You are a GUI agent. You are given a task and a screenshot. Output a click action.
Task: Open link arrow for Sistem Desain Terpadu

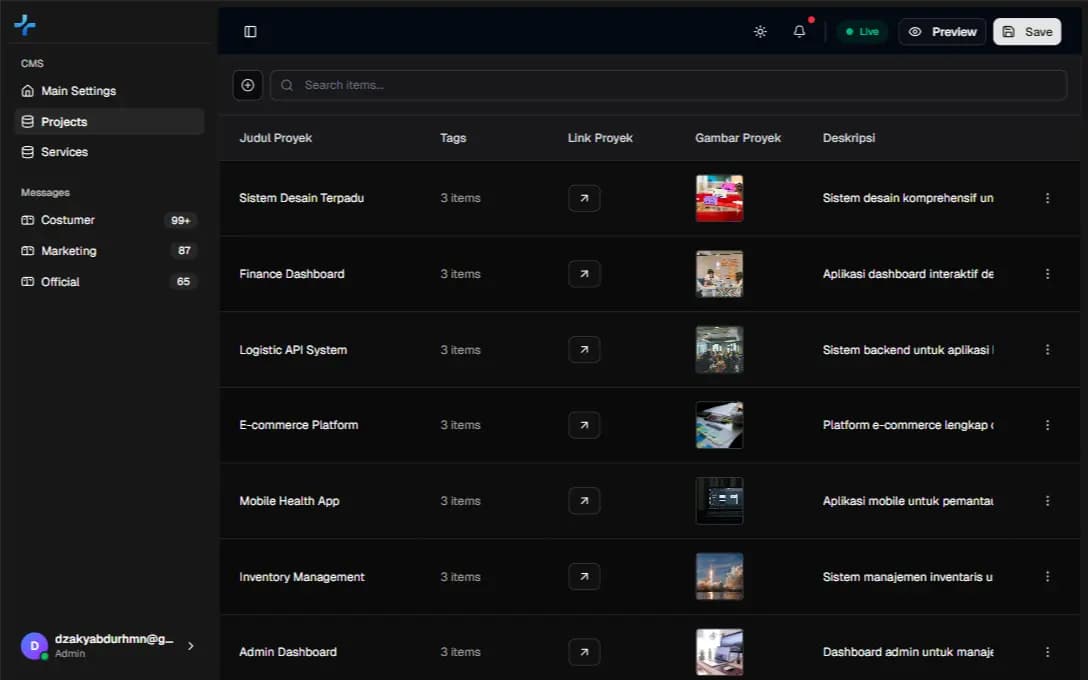pos(584,198)
